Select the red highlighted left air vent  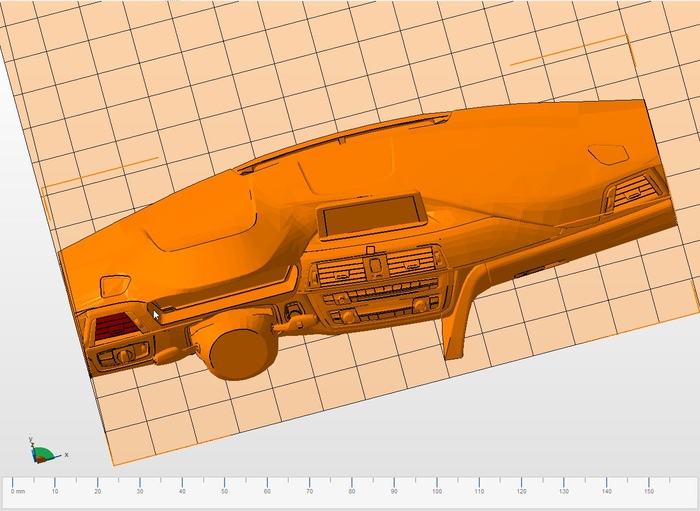coord(116,324)
